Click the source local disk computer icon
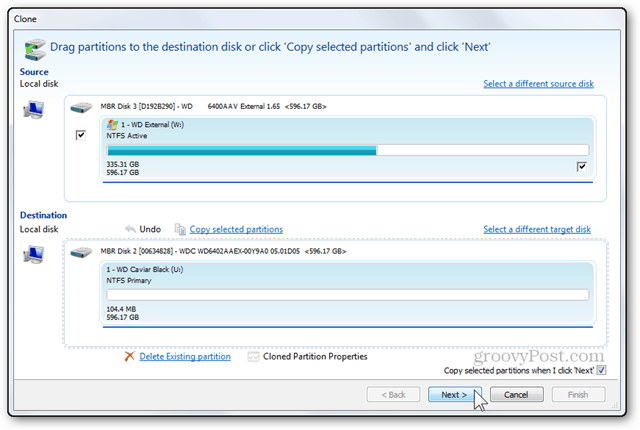 pyautogui.click(x=33, y=110)
